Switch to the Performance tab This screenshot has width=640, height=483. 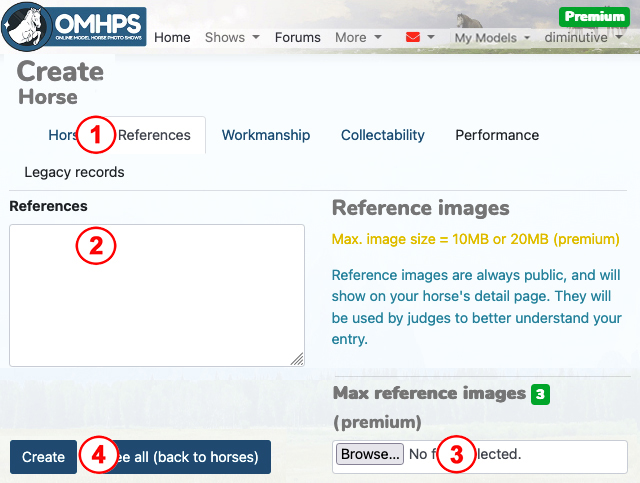tap(497, 135)
